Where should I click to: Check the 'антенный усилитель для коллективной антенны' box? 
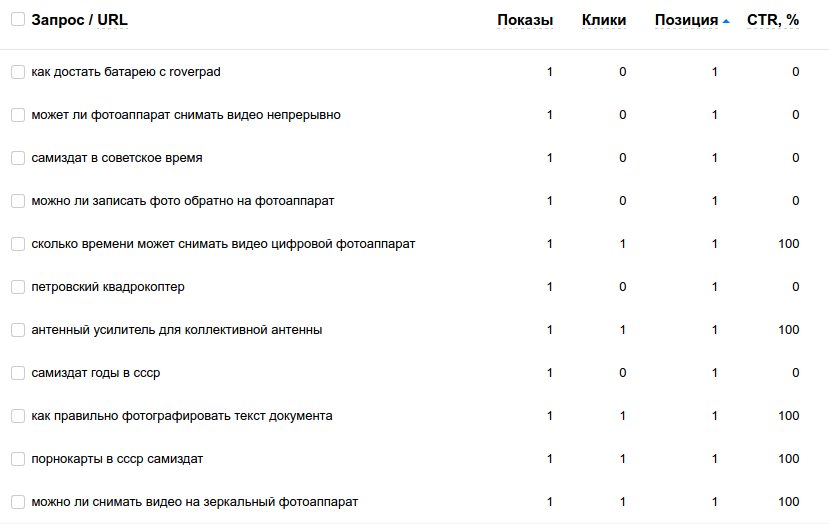pos(18,330)
